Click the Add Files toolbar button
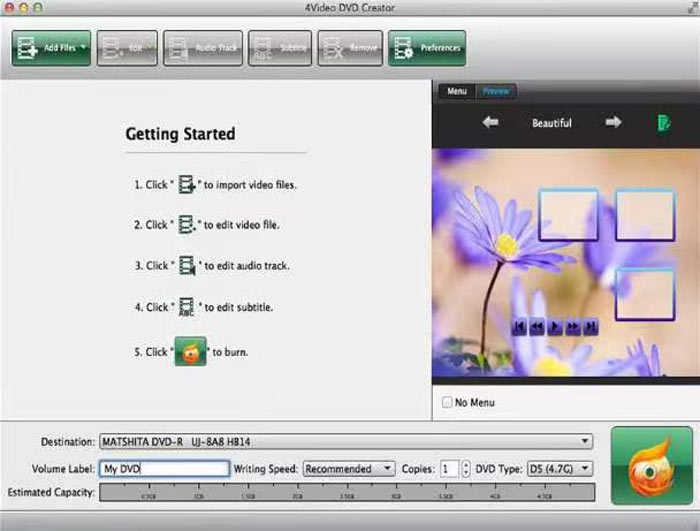Viewport: 700px width, 531px height. (51, 48)
